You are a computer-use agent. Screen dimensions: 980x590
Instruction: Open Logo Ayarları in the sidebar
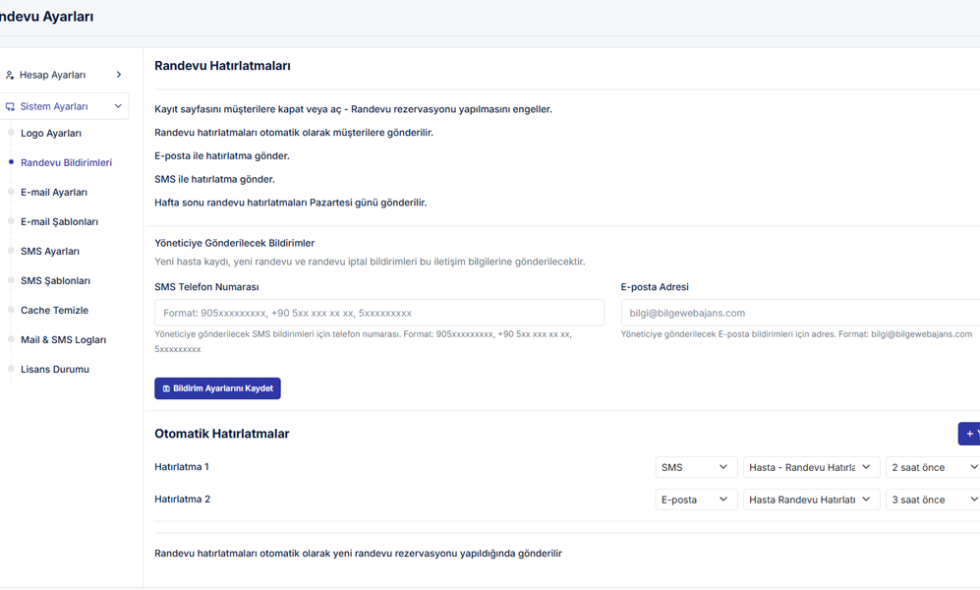pyautogui.click(x=51, y=133)
